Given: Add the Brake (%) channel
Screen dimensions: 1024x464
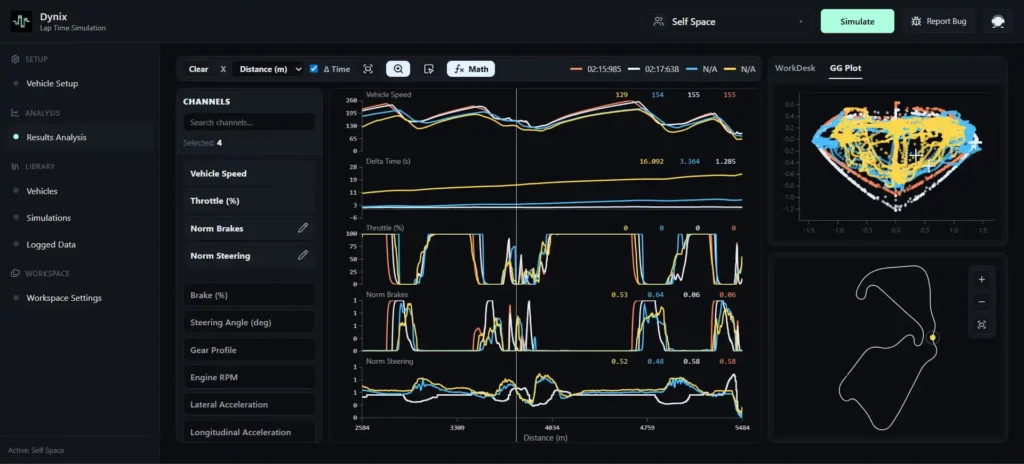Looking at the screenshot, I should [x=249, y=295].
